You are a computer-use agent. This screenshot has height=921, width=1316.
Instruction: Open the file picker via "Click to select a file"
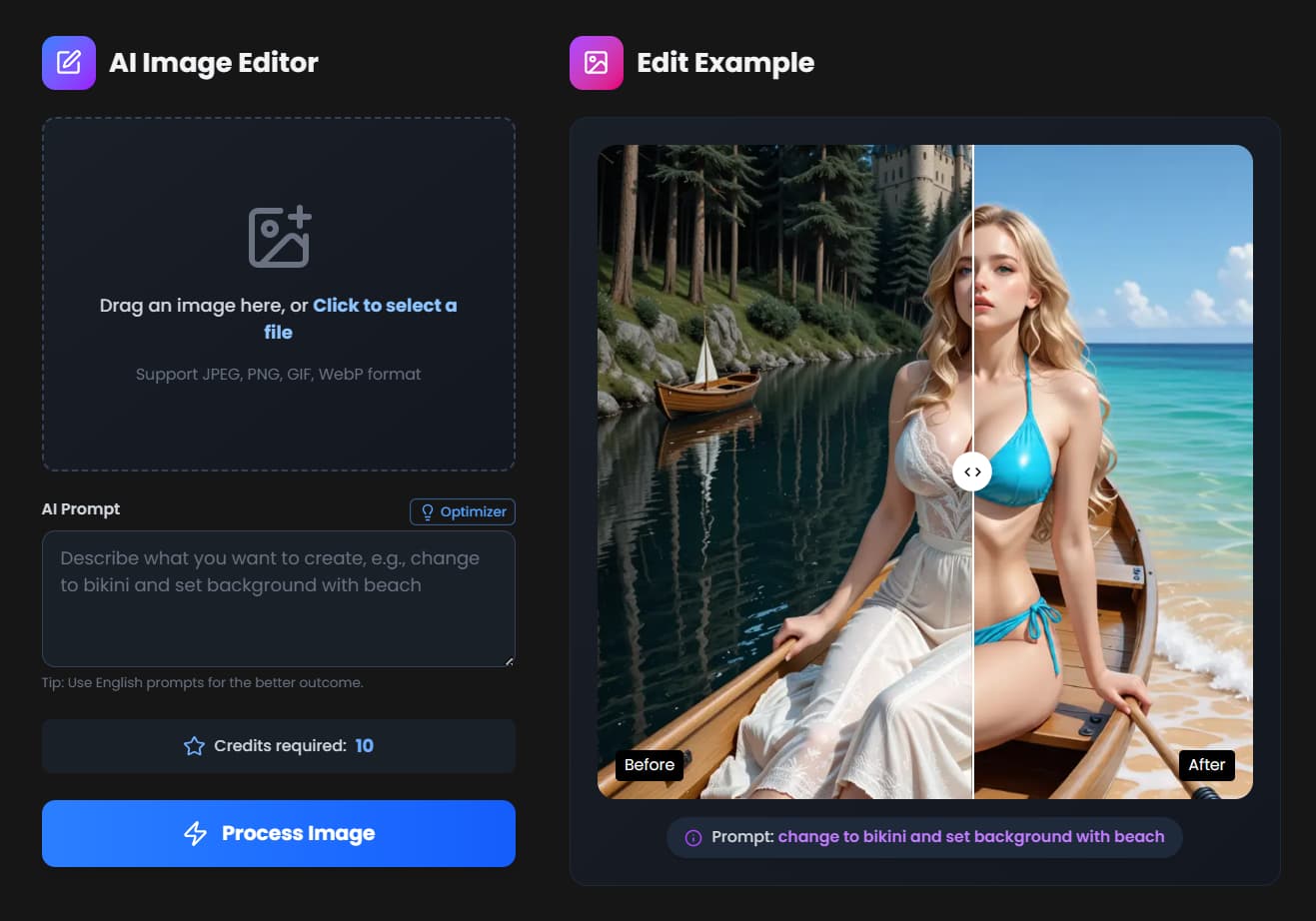384,306
